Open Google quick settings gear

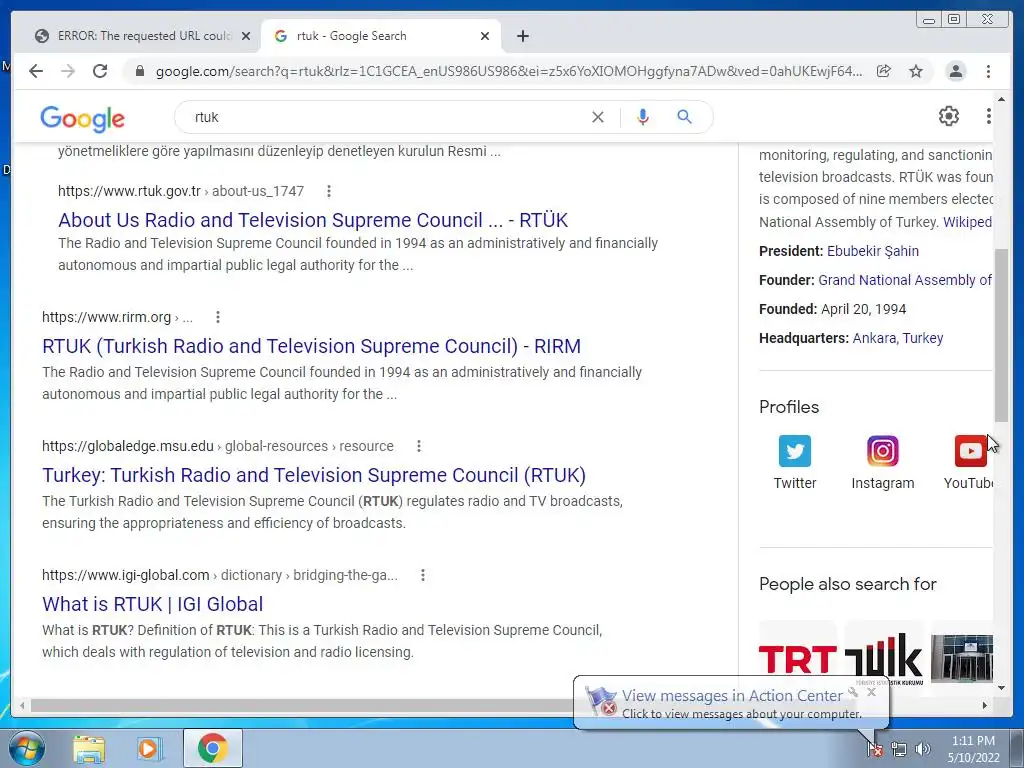pyautogui.click(x=948, y=116)
